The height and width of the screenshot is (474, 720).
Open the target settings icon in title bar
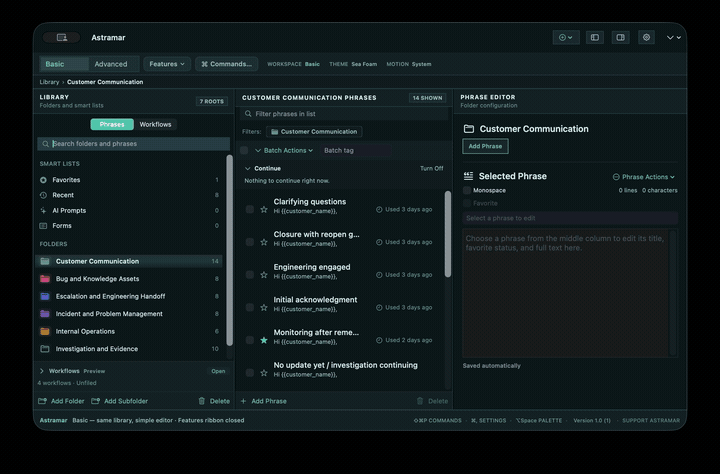(x=646, y=38)
